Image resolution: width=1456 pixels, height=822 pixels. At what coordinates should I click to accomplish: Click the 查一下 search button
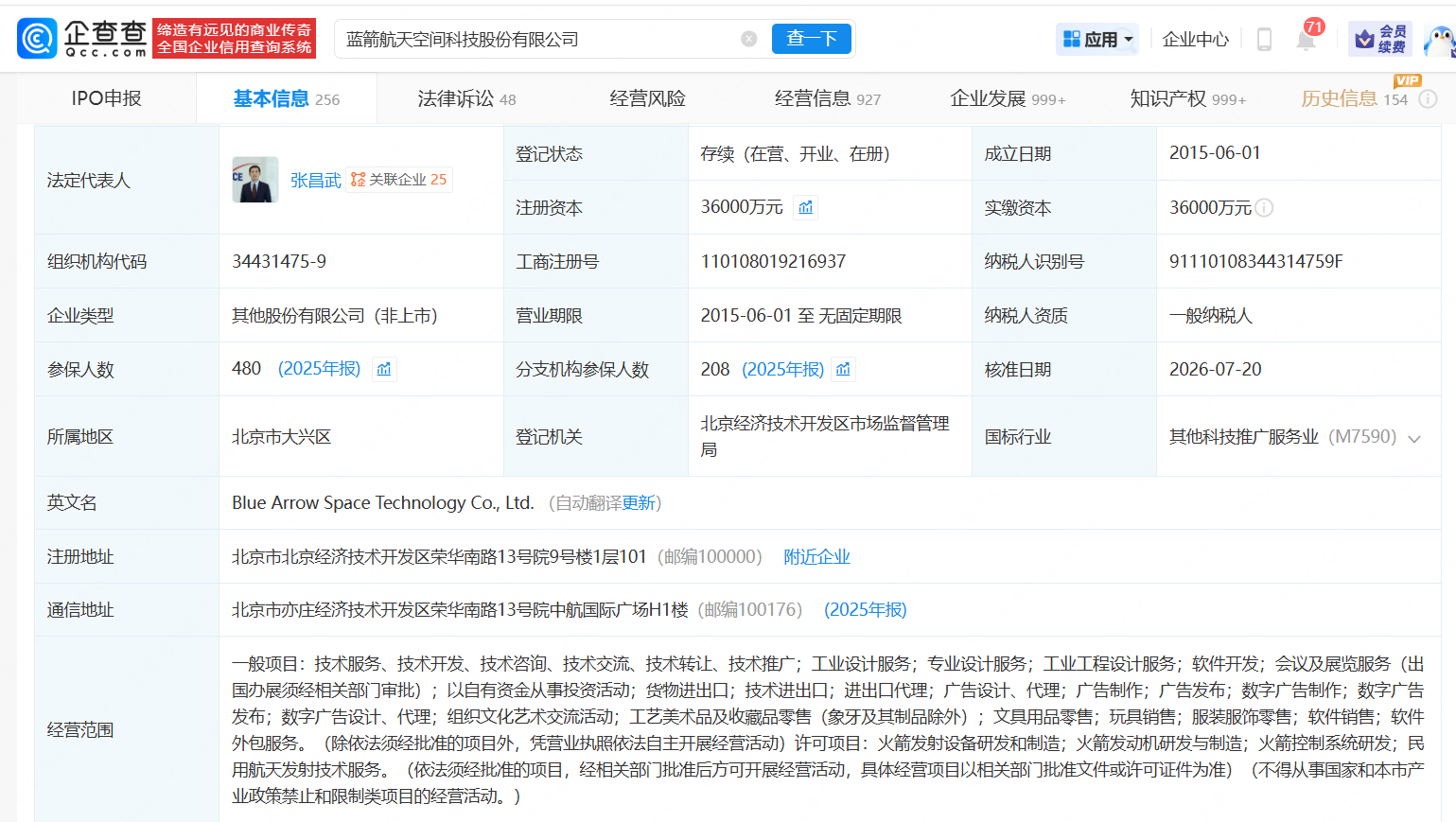[x=812, y=39]
